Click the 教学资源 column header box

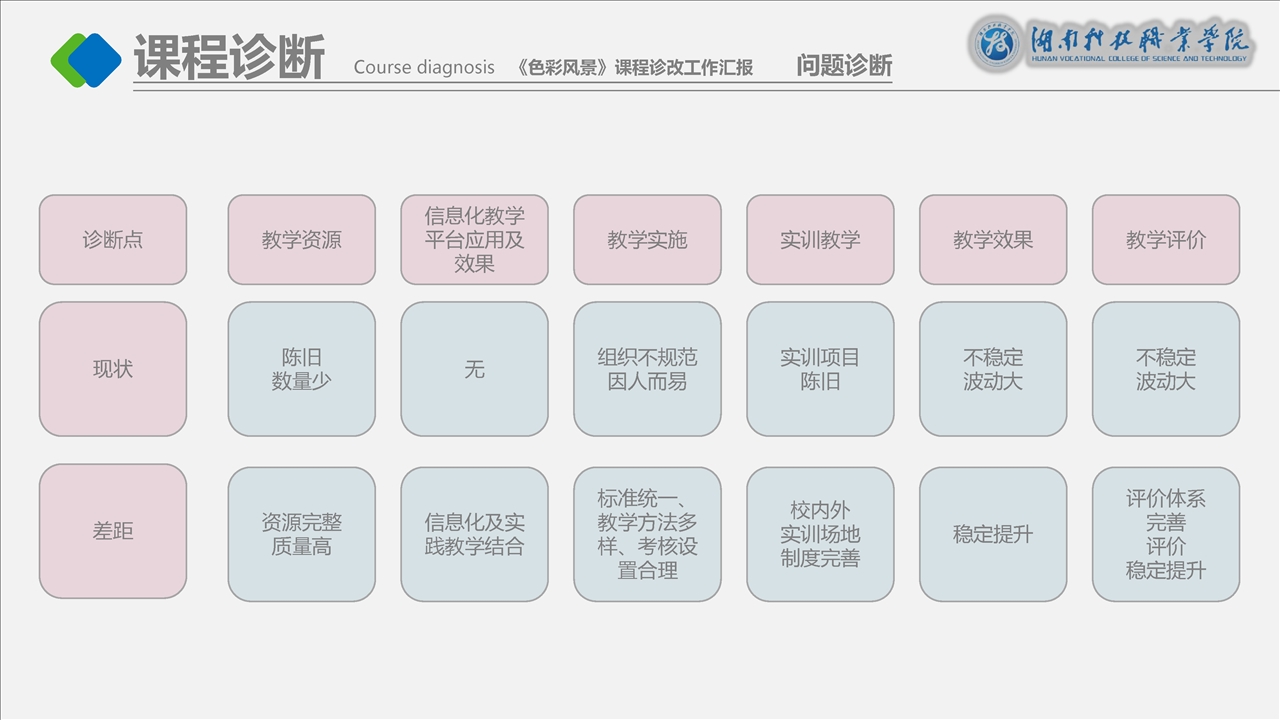[302, 240]
